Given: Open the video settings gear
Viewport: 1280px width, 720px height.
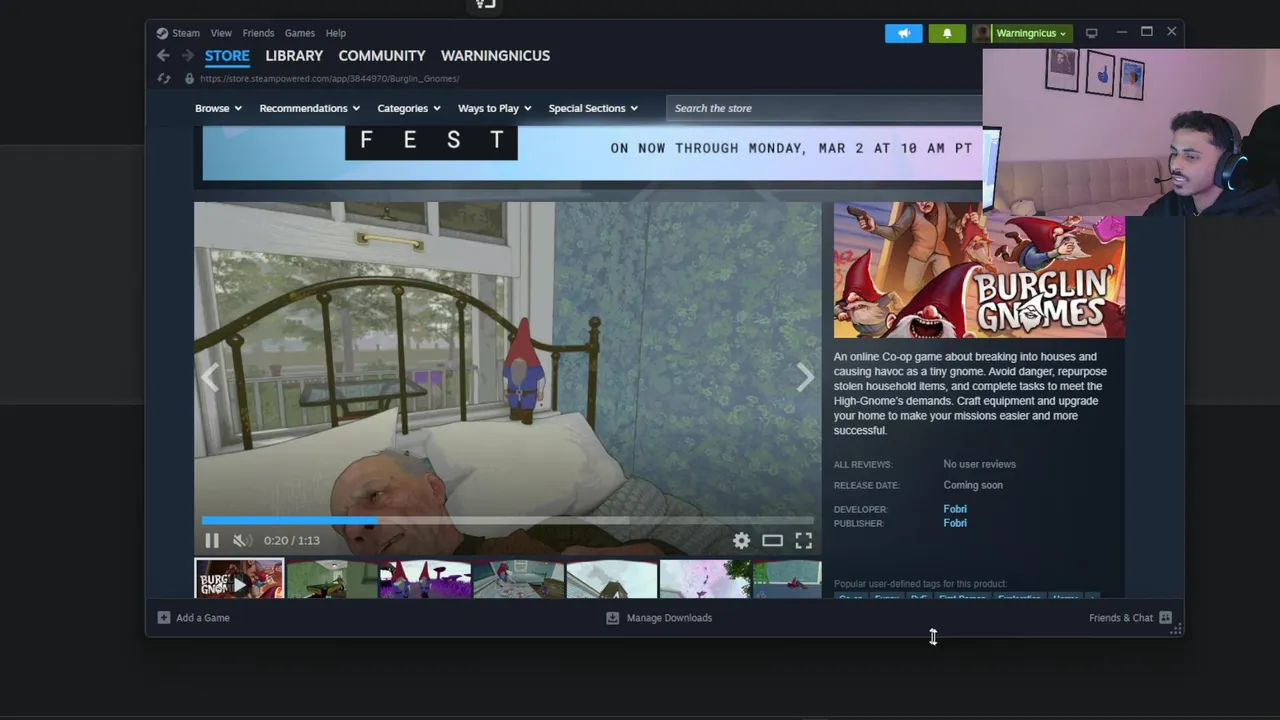Looking at the screenshot, I should click(741, 541).
